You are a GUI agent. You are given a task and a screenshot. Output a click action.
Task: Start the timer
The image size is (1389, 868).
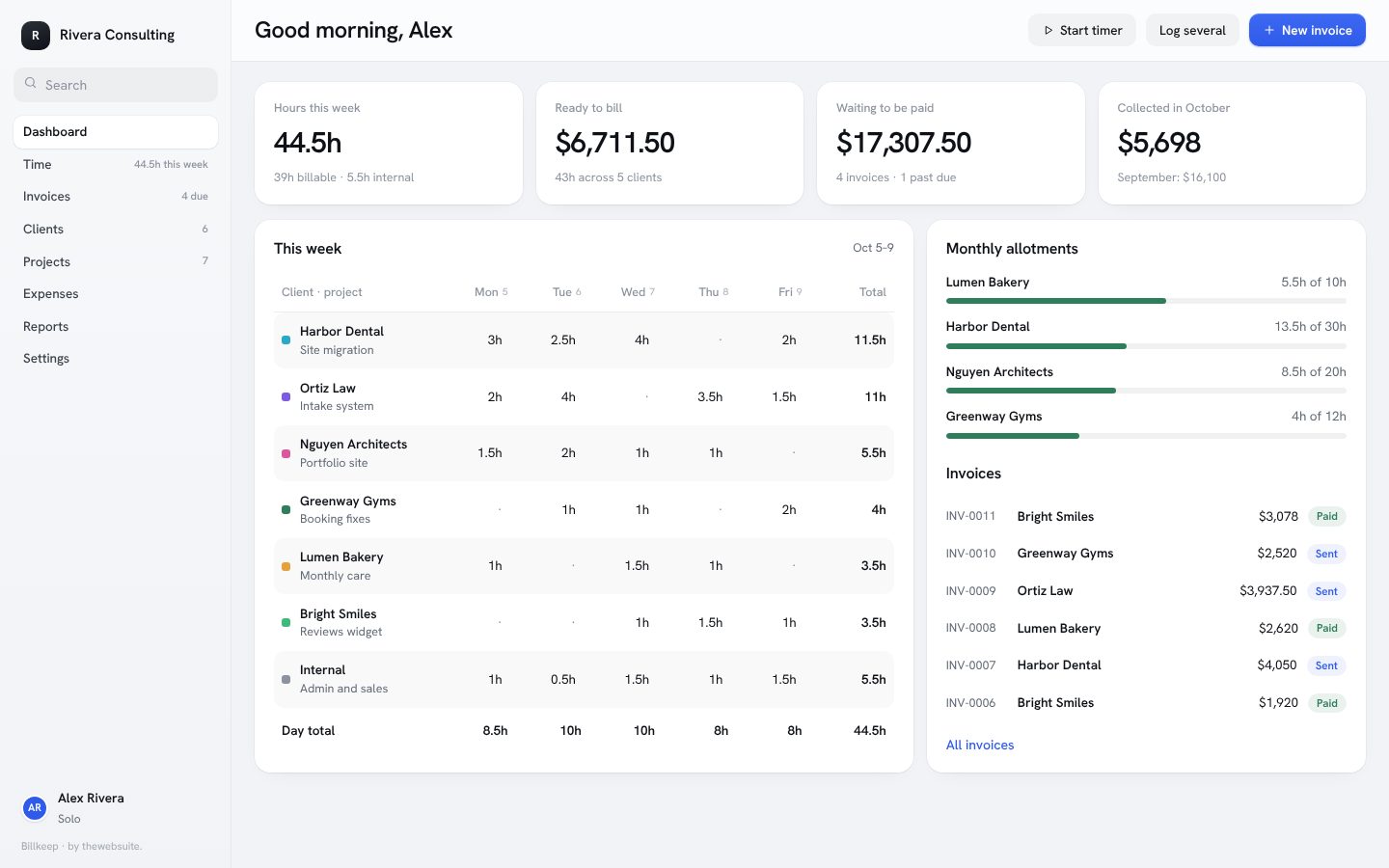coord(1082,30)
